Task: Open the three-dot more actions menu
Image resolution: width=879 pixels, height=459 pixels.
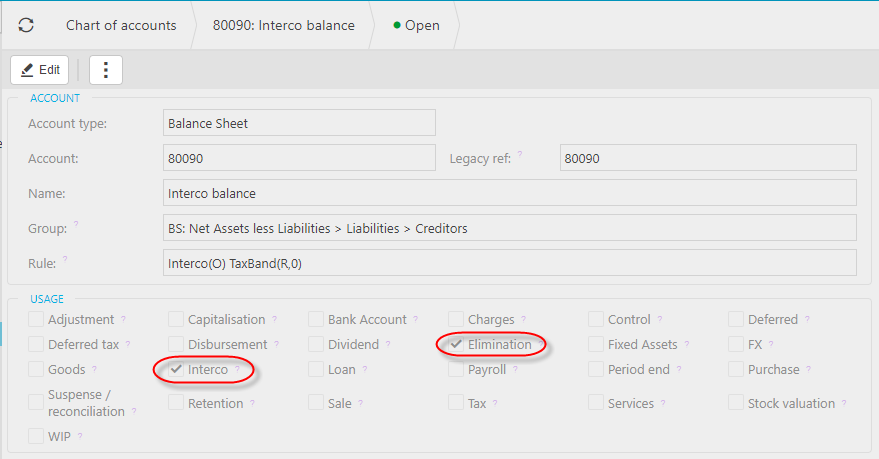Action: [106, 70]
